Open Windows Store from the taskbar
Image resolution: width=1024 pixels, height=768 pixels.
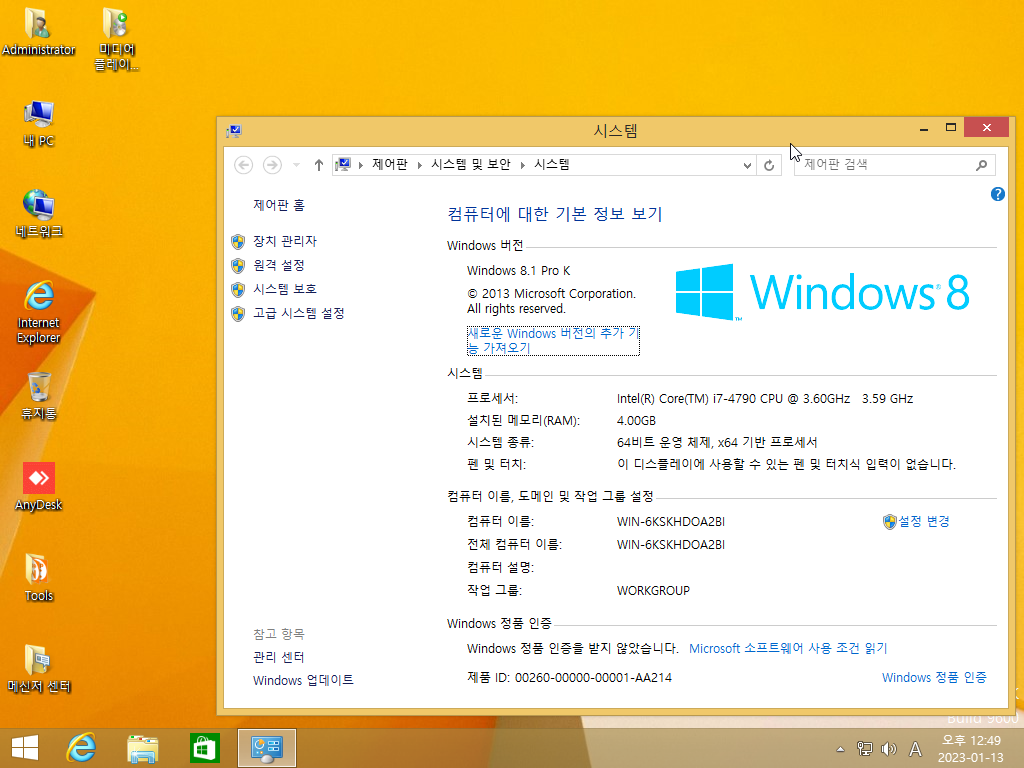(204, 748)
